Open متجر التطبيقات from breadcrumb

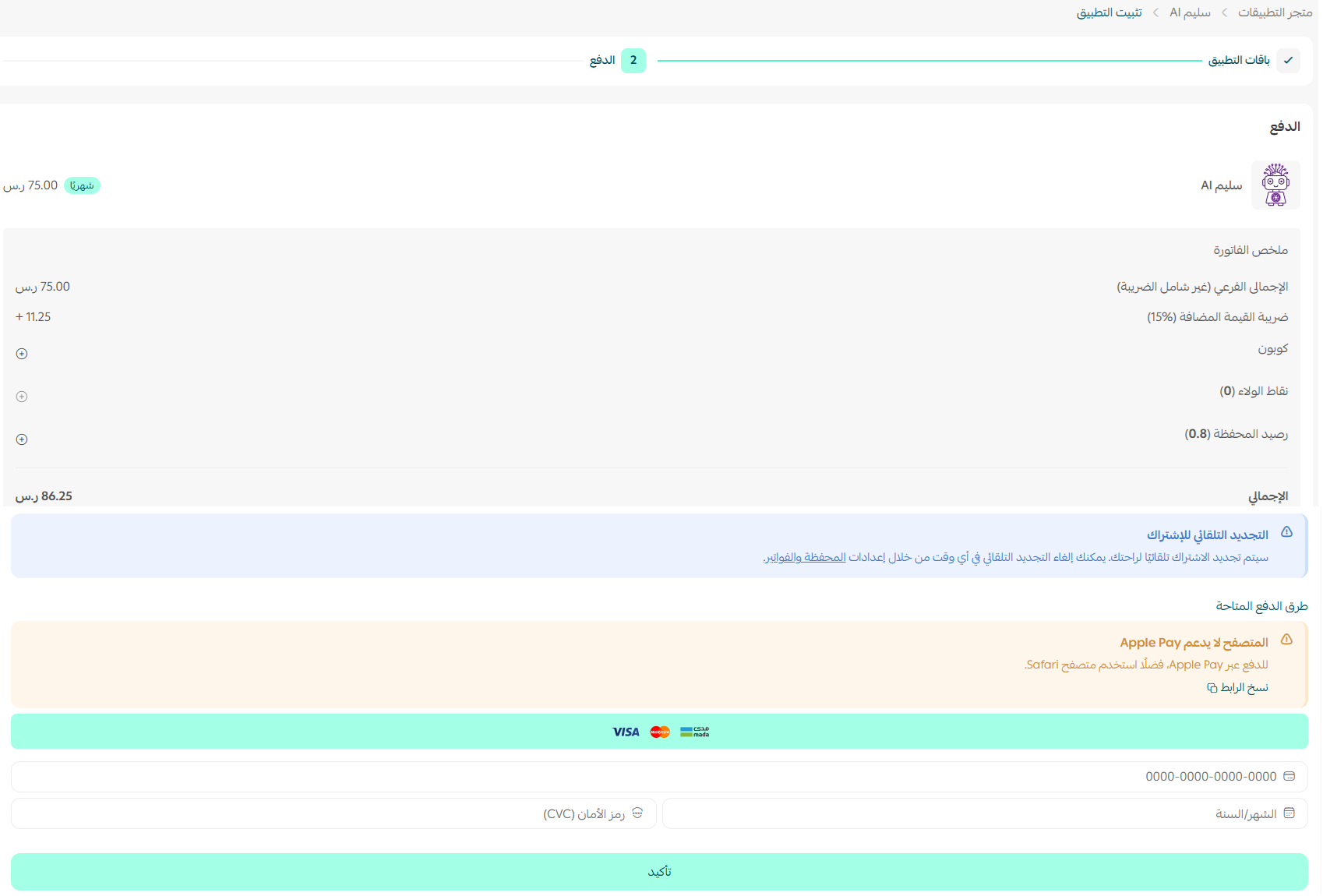pos(1276,12)
